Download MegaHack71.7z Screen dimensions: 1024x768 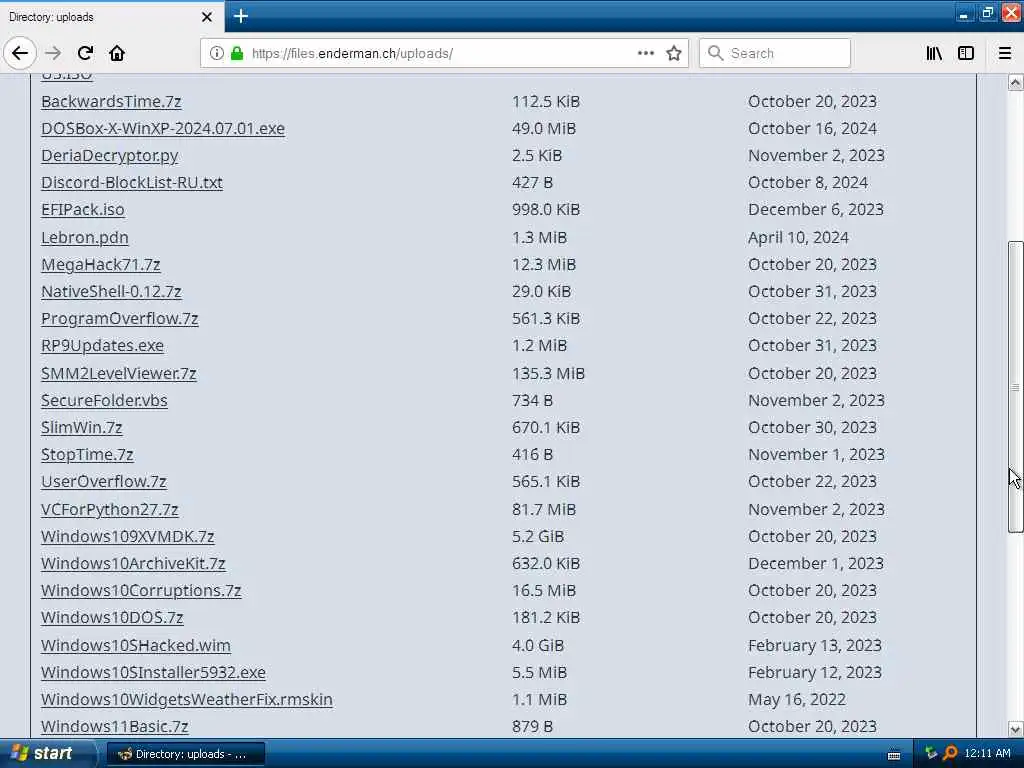101,264
